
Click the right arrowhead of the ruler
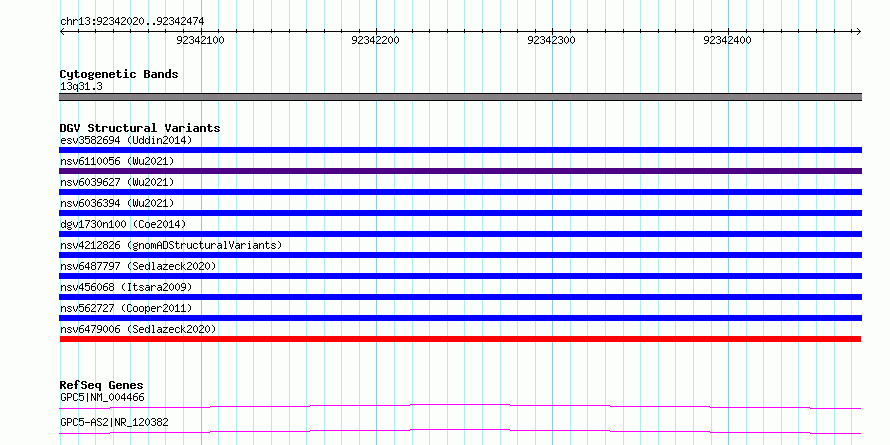point(859,31)
